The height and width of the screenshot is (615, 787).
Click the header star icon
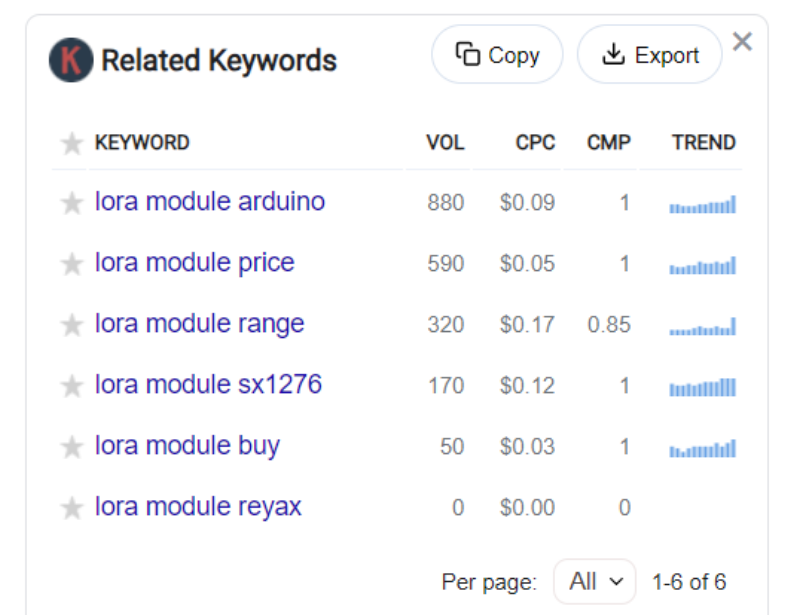71,144
